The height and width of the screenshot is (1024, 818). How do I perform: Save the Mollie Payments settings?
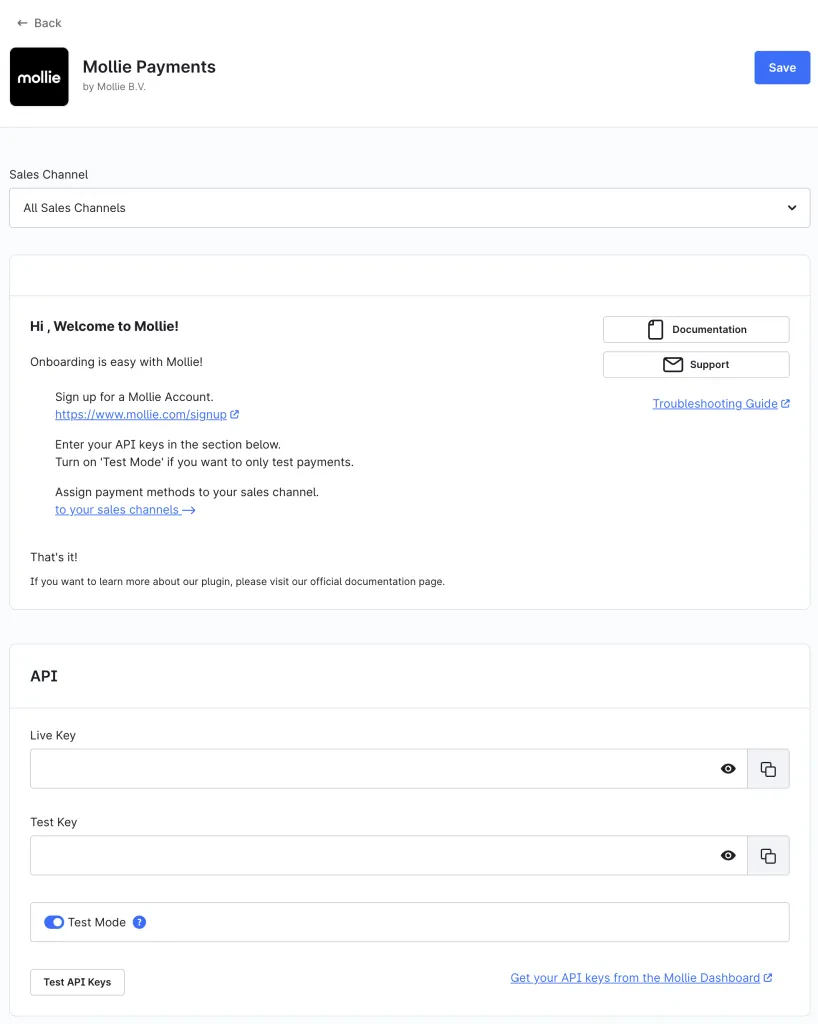click(x=782, y=67)
